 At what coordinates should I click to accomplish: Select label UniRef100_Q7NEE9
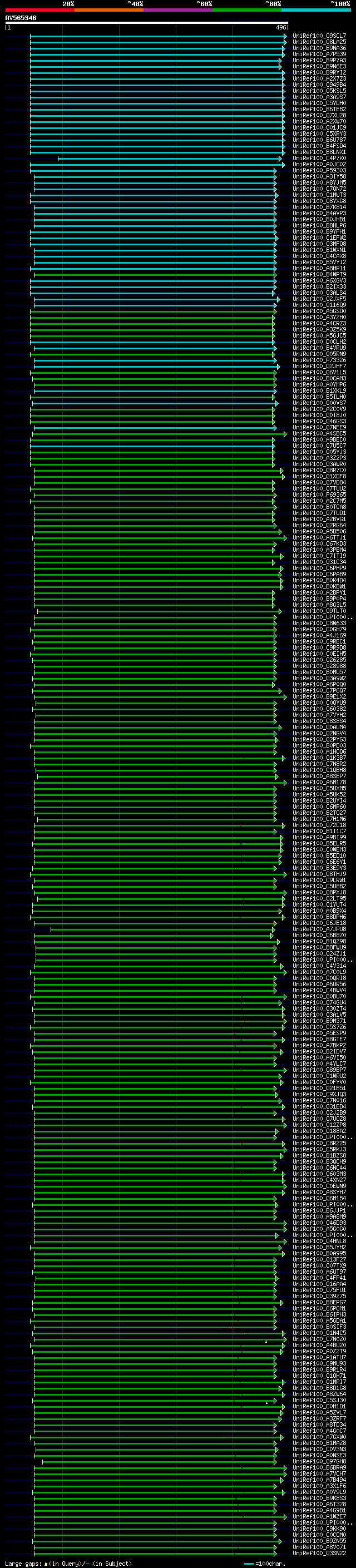tap(319, 427)
